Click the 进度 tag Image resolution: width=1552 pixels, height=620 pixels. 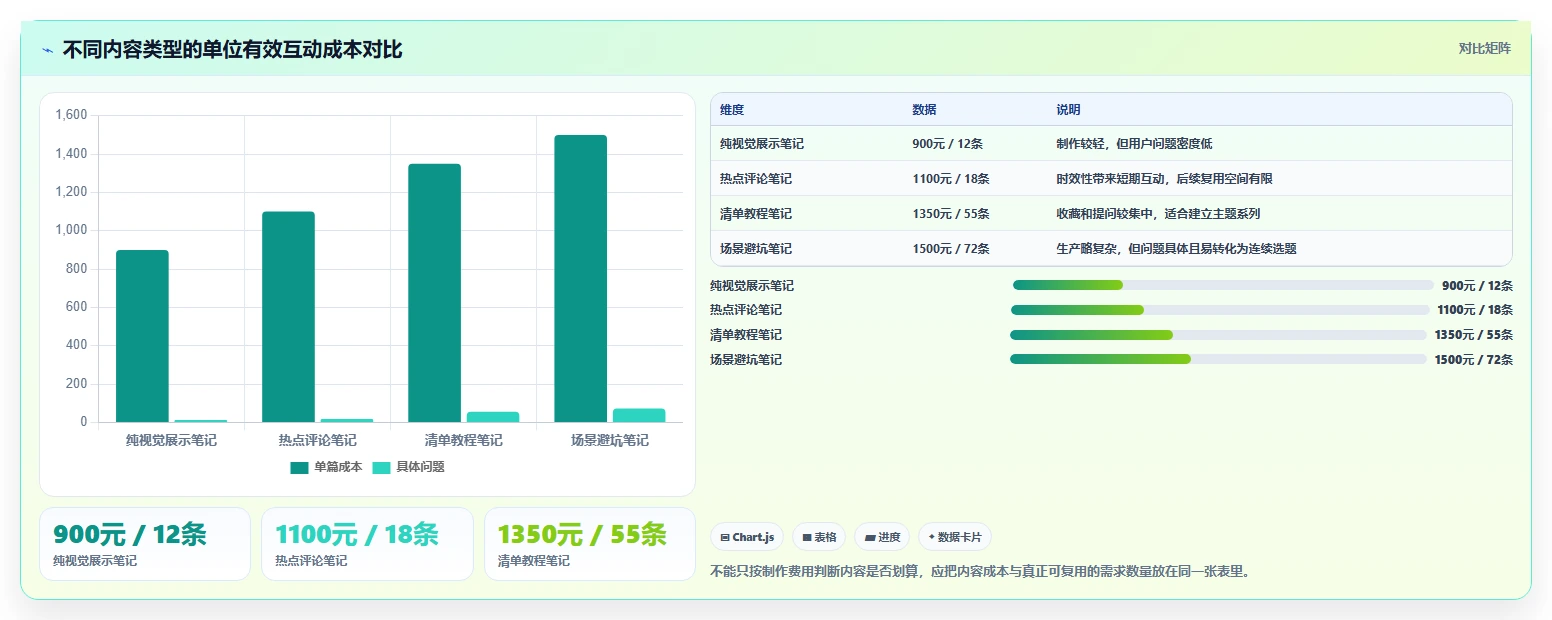882,537
